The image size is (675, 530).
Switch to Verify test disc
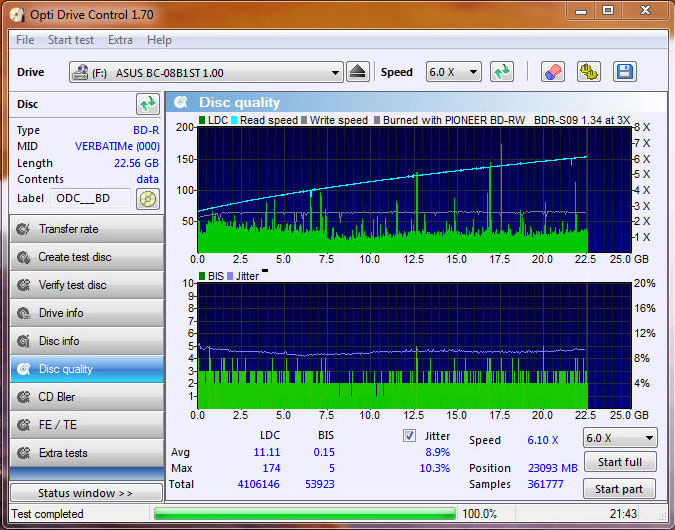tap(87, 285)
